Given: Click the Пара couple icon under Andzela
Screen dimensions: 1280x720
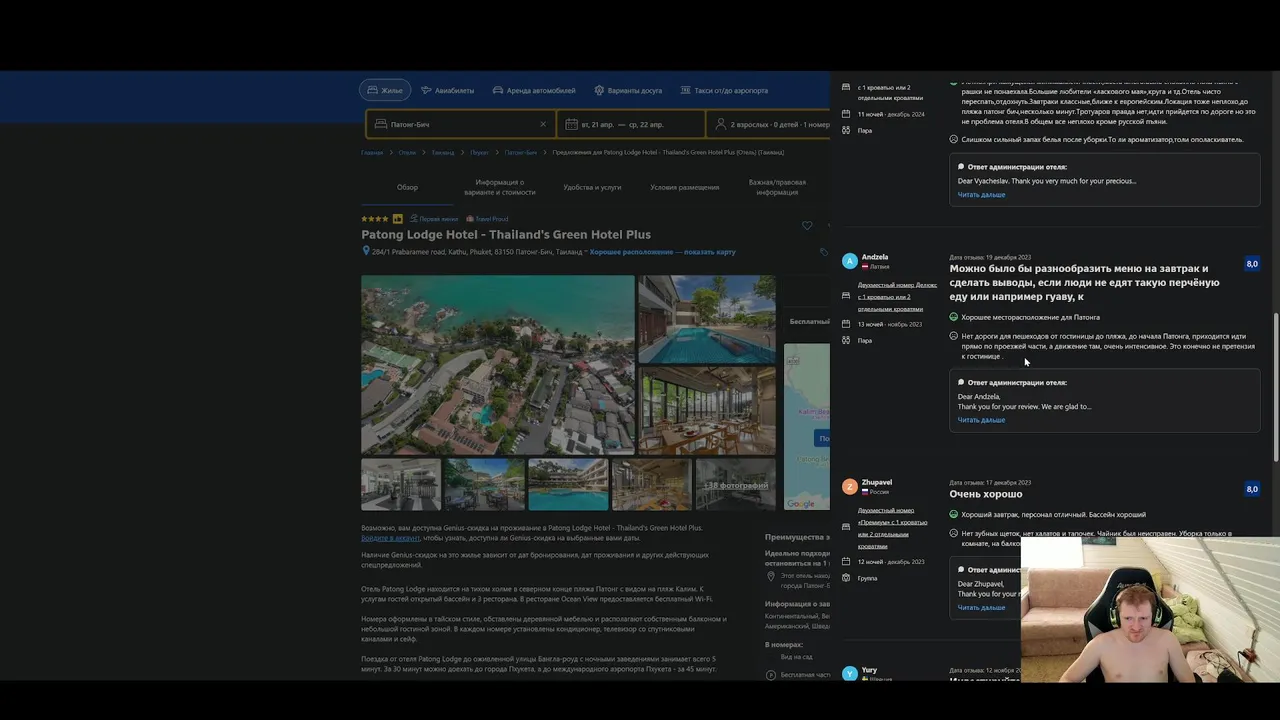Looking at the screenshot, I should [846, 340].
